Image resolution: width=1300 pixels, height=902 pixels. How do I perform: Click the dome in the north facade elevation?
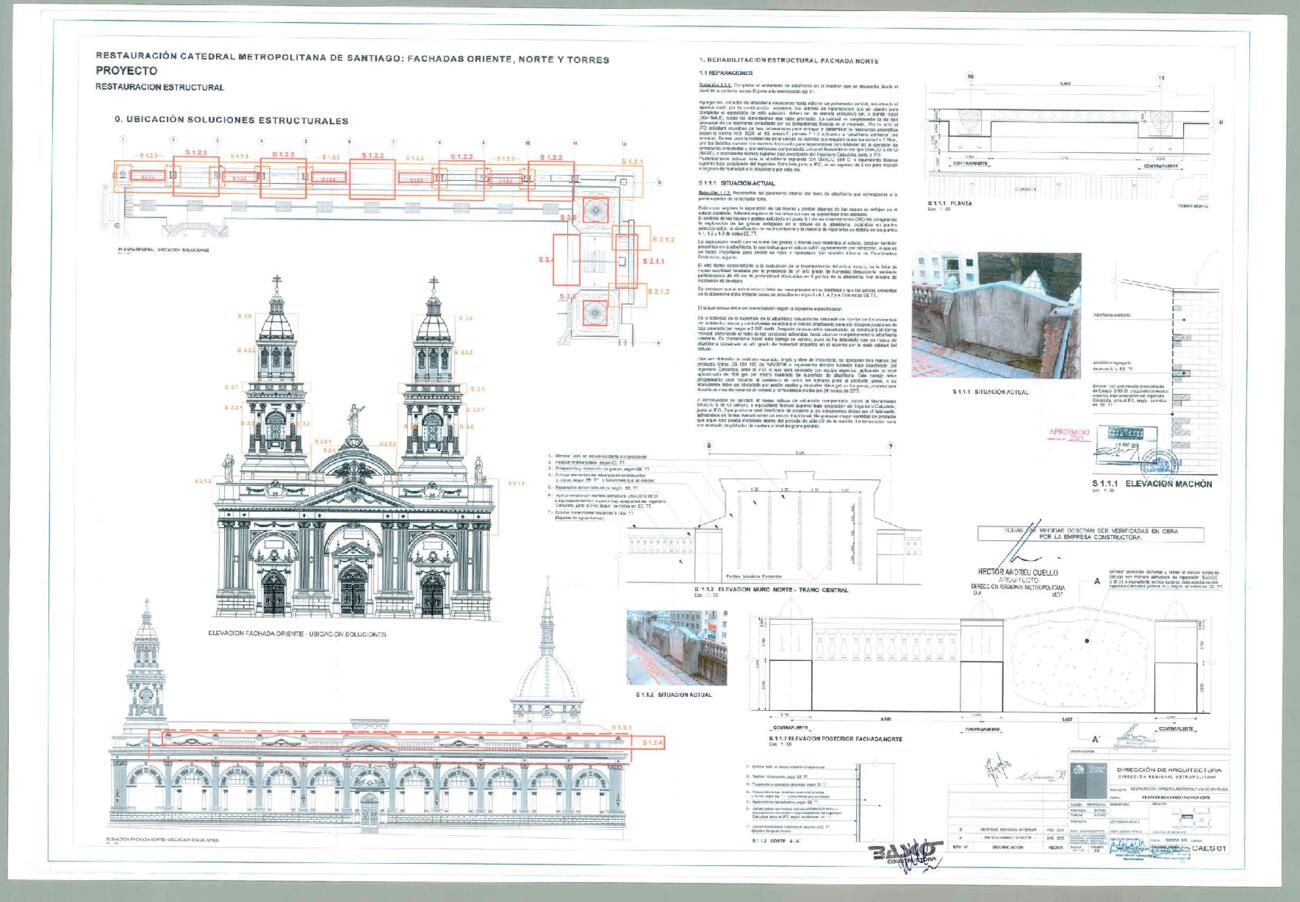point(546,680)
